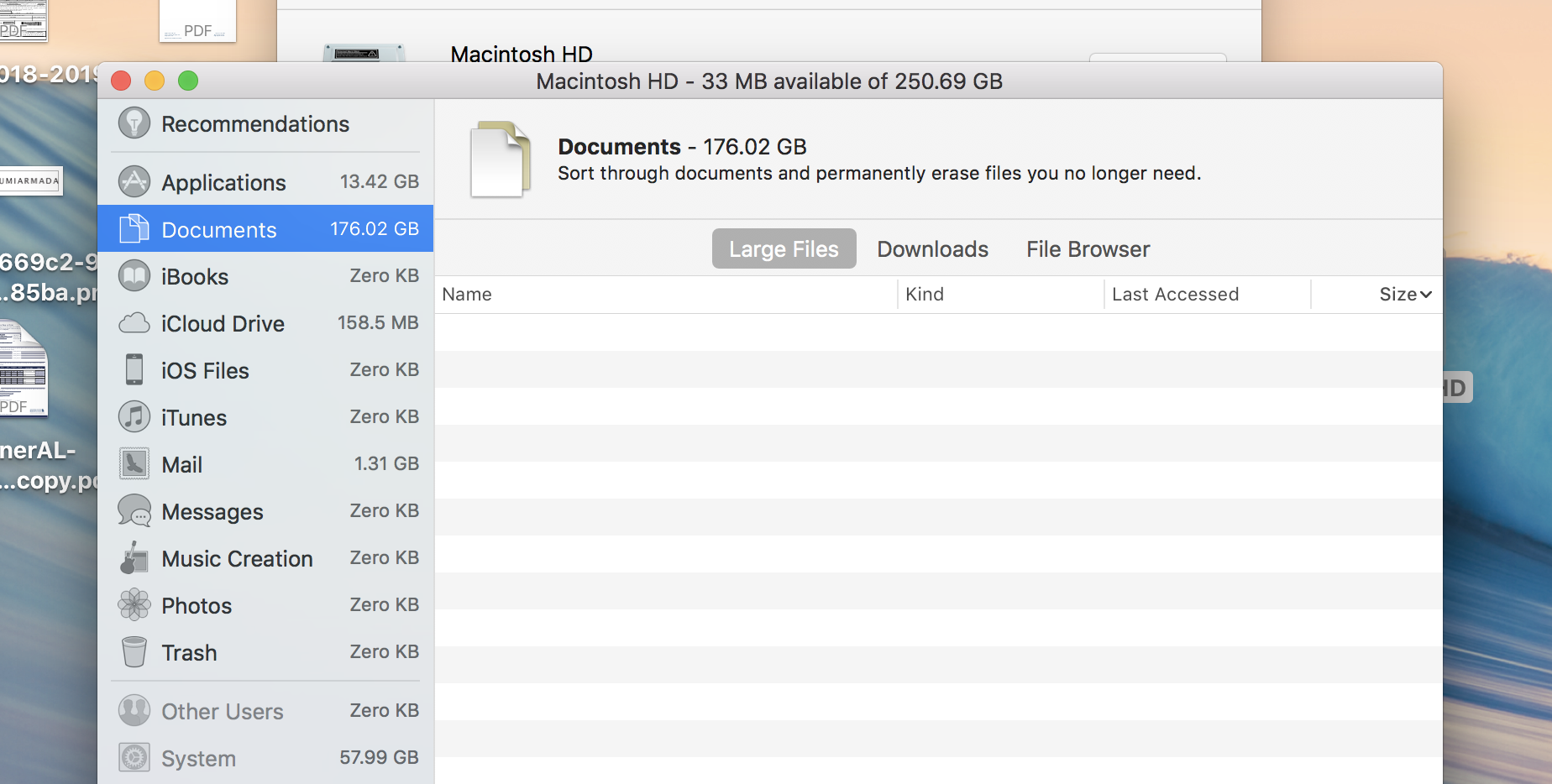Click the 158.5 MB iCloud Drive size
The width and height of the screenshot is (1552, 784).
coord(378,322)
